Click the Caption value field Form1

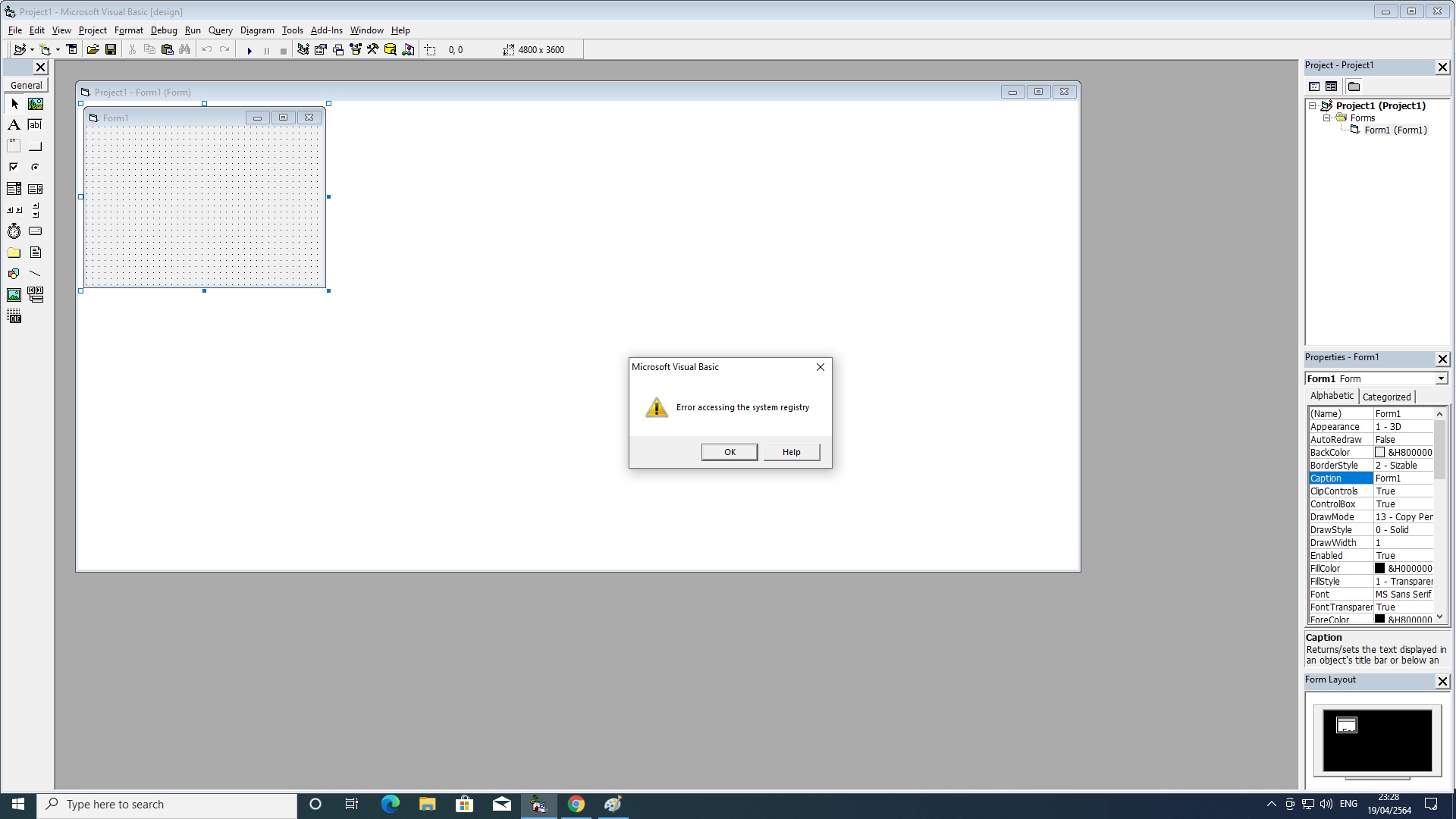pyautogui.click(x=1404, y=479)
